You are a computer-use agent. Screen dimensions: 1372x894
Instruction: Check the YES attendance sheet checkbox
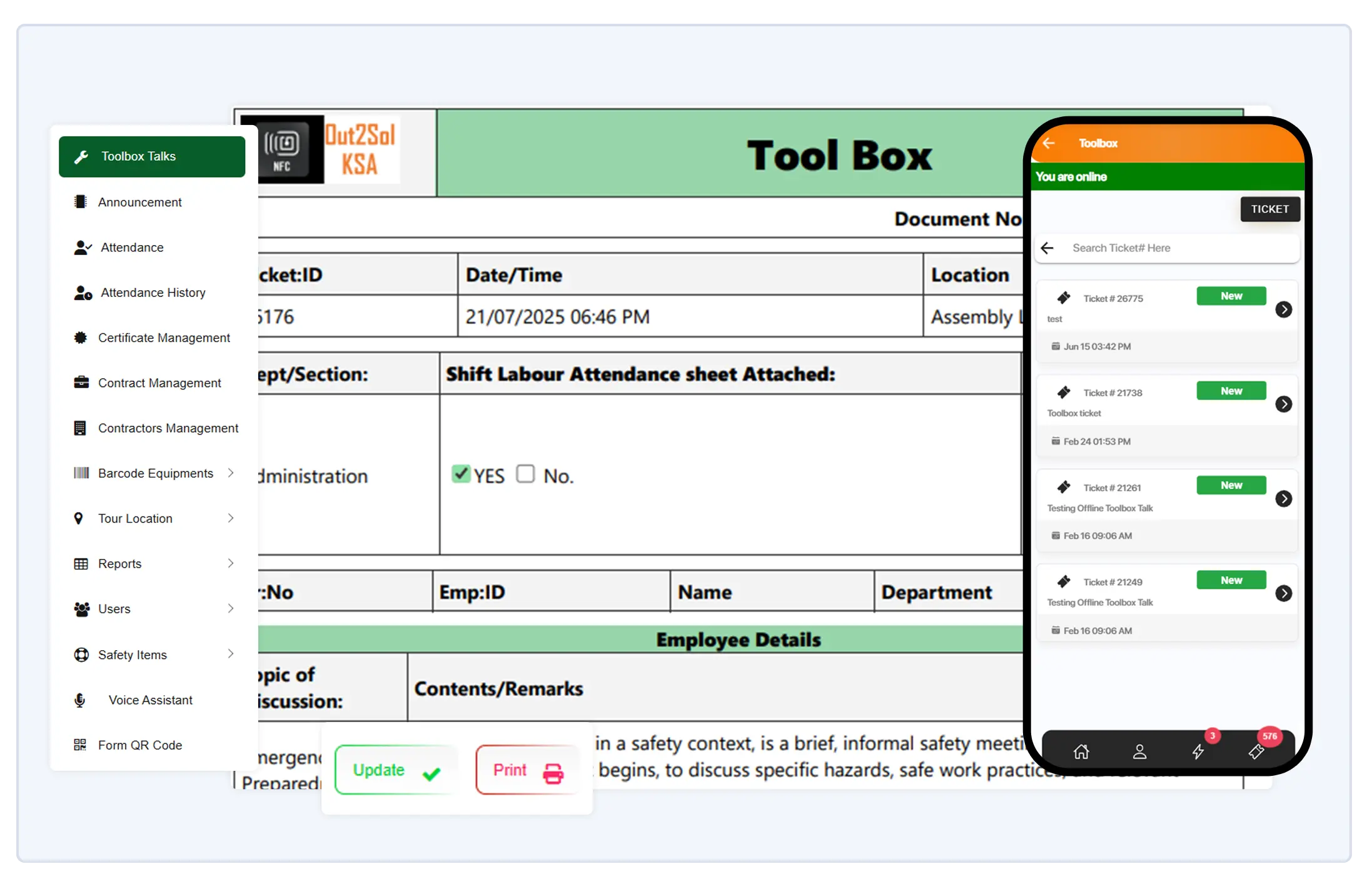click(461, 474)
